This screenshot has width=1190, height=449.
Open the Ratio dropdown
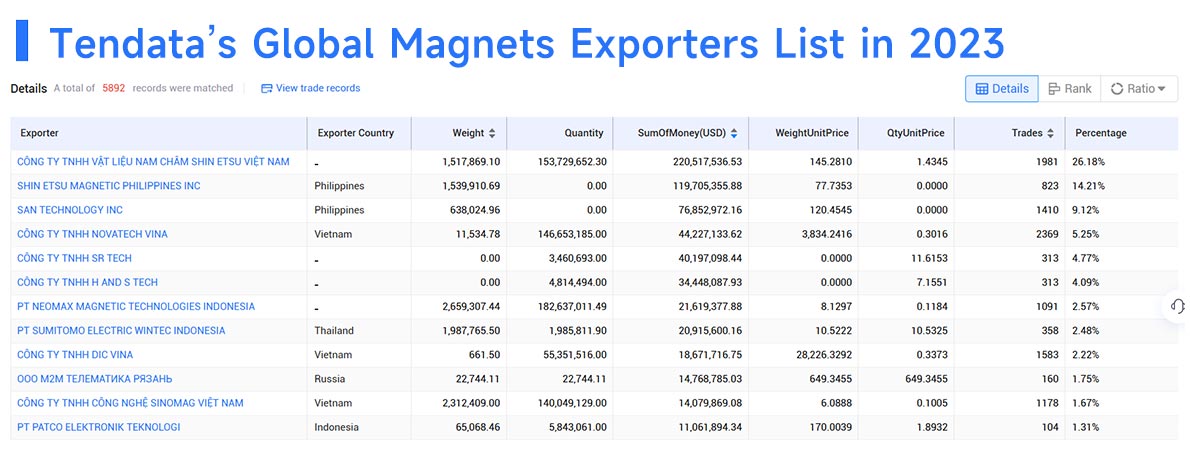(1138, 89)
